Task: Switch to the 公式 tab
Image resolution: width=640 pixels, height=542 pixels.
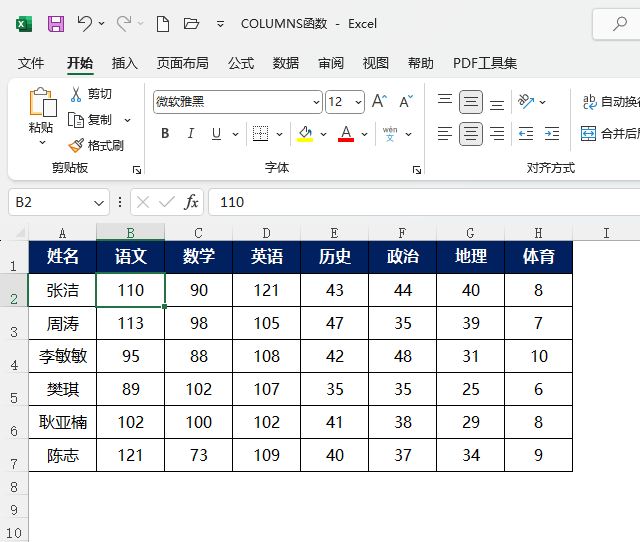Action: (241, 63)
